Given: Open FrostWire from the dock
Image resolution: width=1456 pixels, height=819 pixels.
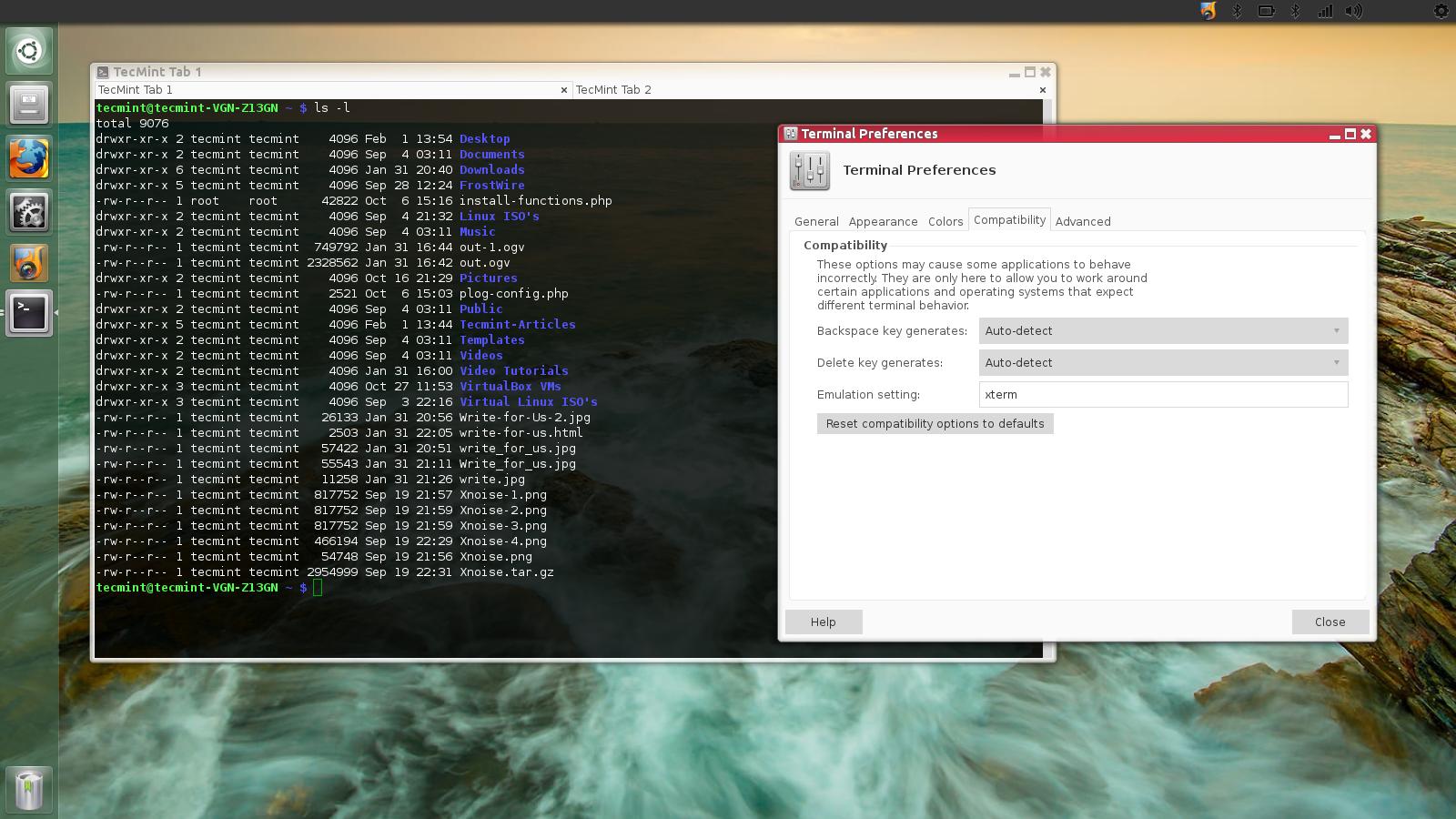Looking at the screenshot, I should click(x=28, y=263).
